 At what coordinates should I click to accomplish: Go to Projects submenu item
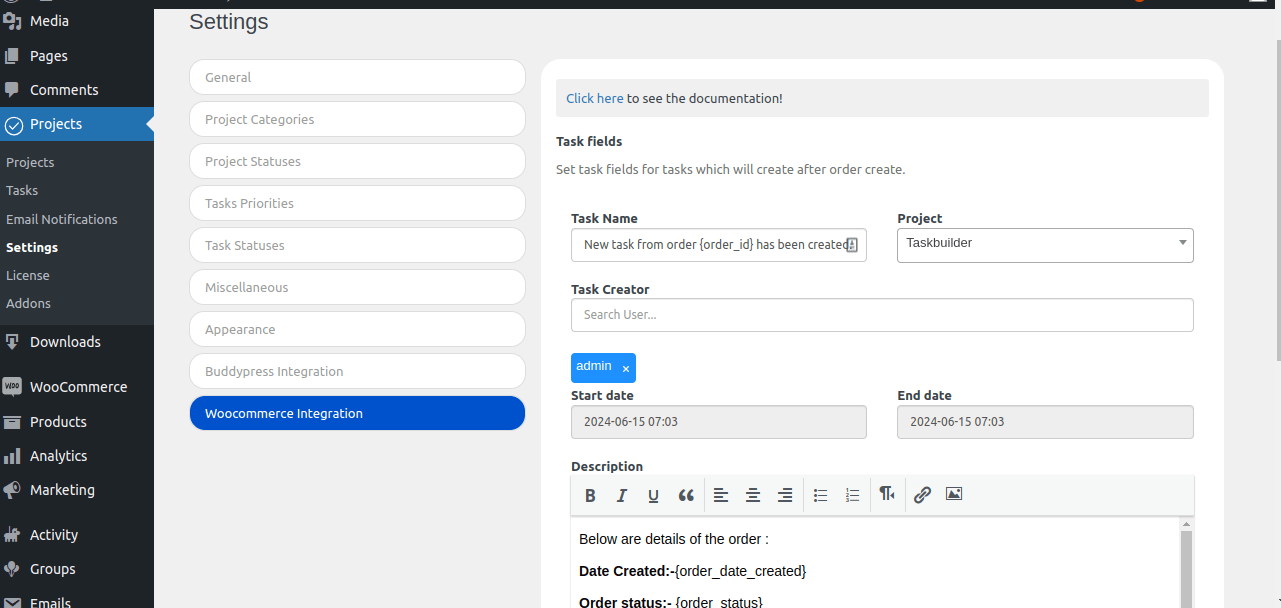pyautogui.click(x=30, y=162)
